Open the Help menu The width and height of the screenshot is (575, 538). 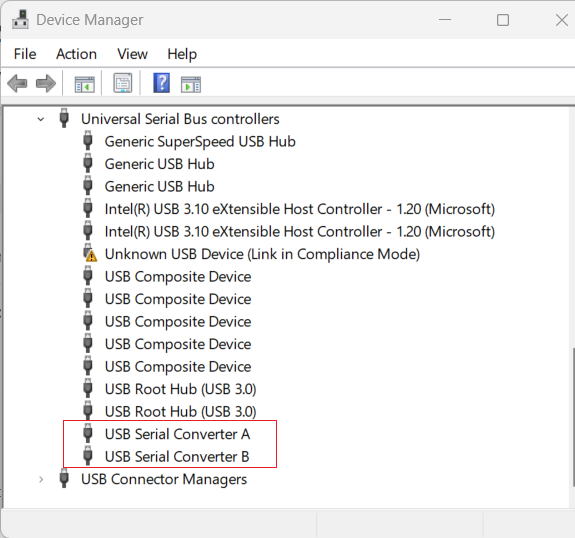[x=182, y=54]
